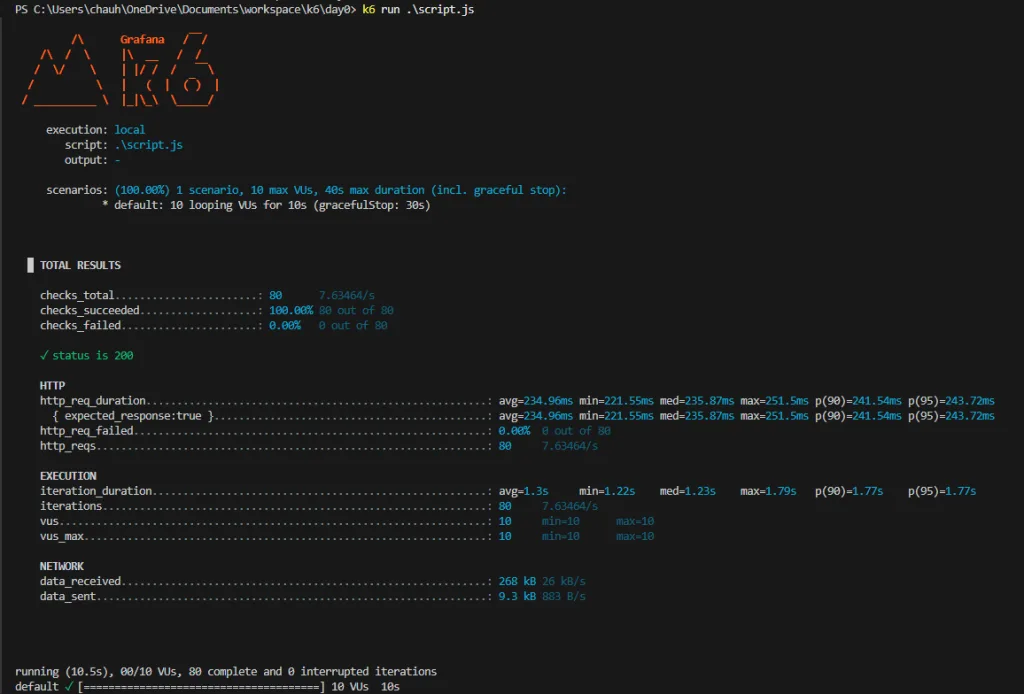The height and width of the screenshot is (694, 1024).
Task: Click the block marker before TOTAL RESULTS
Action: coord(30,266)
